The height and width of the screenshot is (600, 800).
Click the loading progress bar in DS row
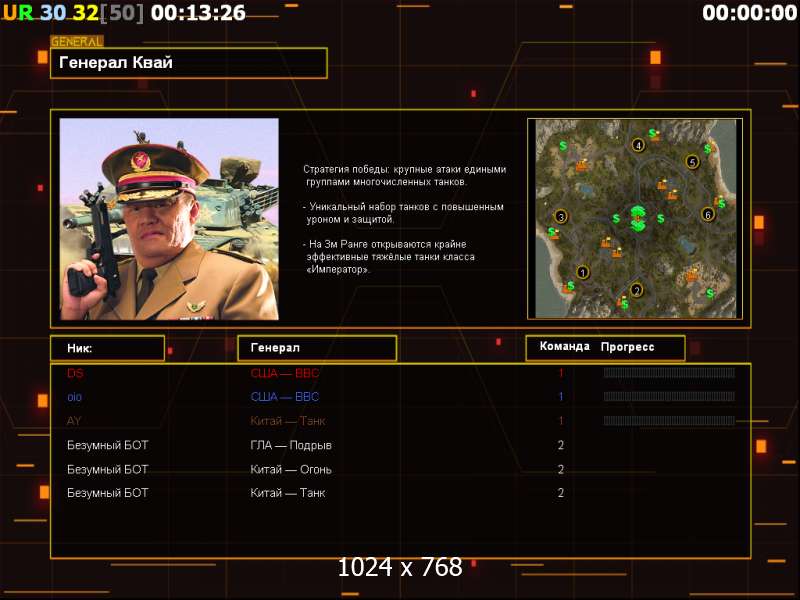pyautogui.click(x=669, y=373)
